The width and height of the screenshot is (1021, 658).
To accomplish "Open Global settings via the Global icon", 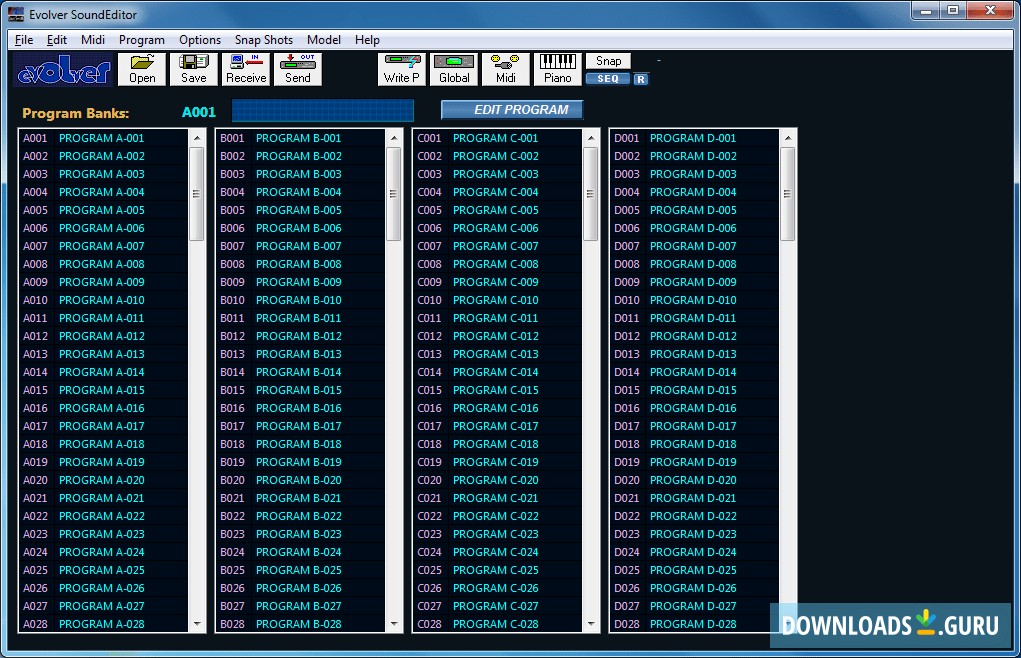I will pyautogui.click(x=453, y=68).
